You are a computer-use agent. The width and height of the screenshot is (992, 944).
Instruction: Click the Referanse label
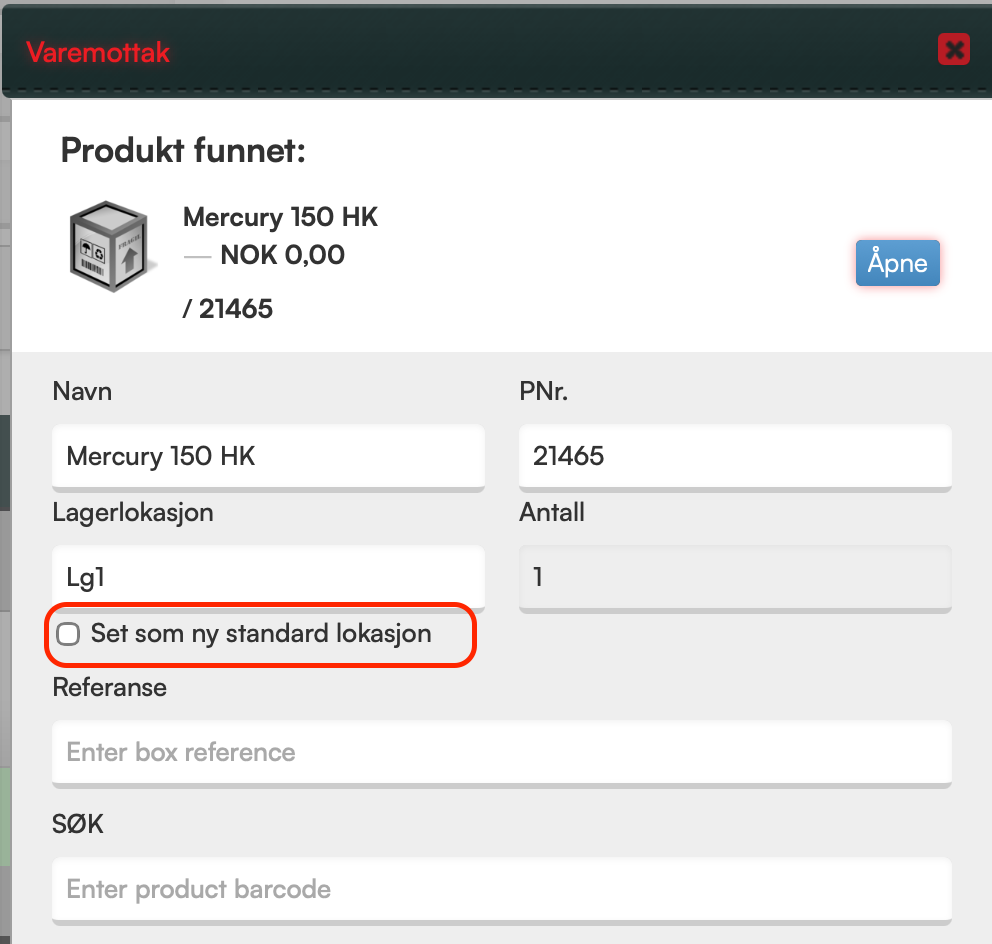pos(109,688)
